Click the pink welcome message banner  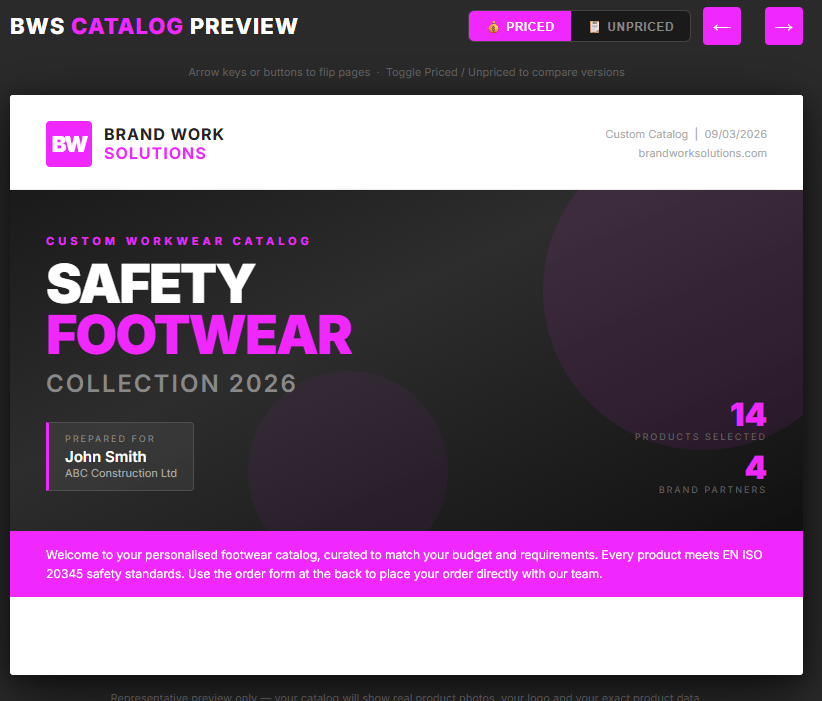click(406, 564)
